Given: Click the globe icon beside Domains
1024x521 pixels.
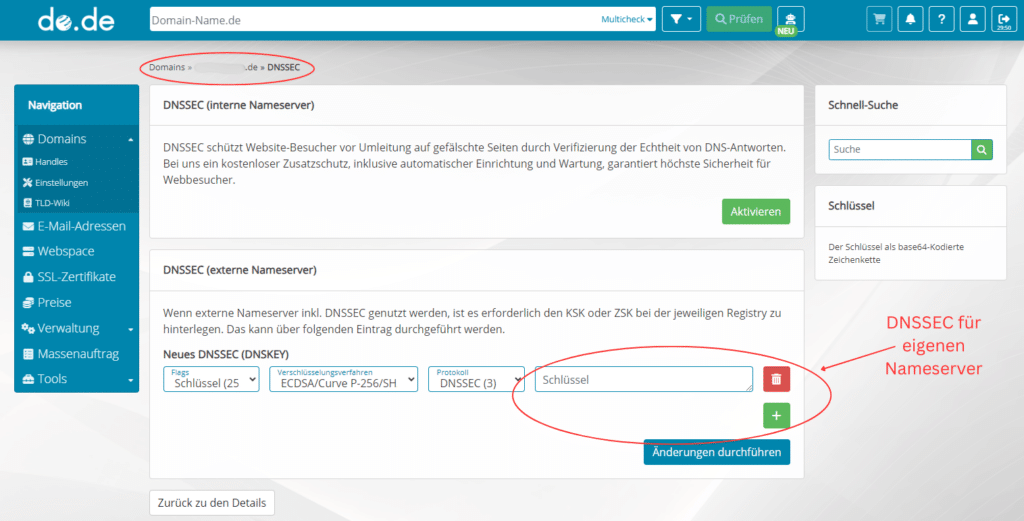Looking at the screenshot, I should click(x=28, y=139).
